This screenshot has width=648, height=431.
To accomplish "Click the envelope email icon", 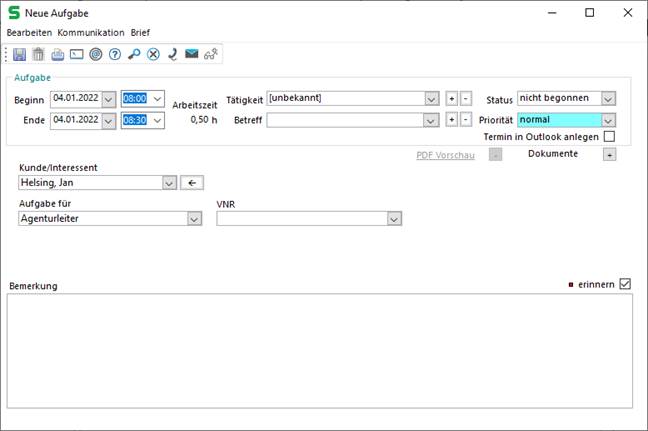I will (x=191, y=54).
